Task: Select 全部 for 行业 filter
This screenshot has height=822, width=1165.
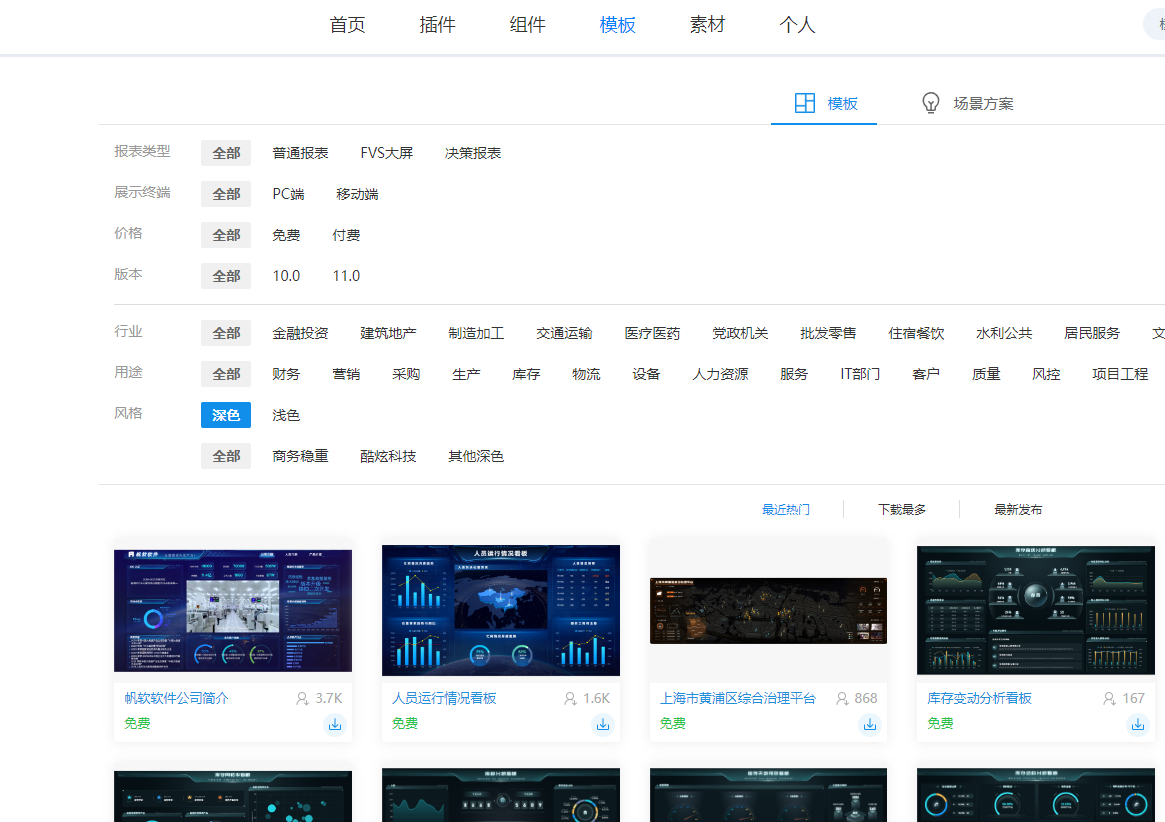Action: coord(226,333)
